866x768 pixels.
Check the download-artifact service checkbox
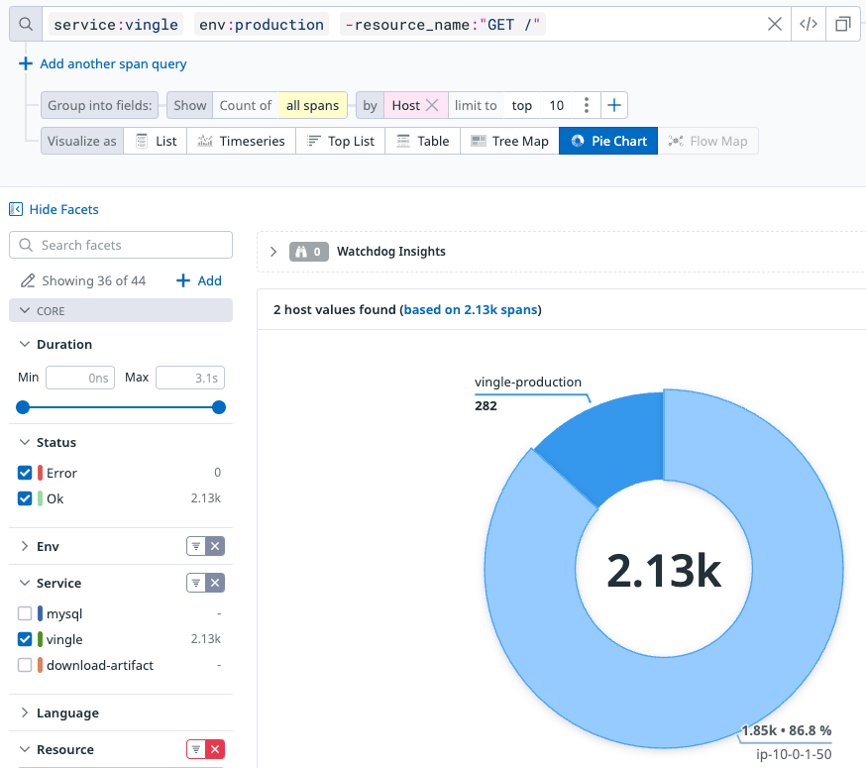point(25,665)
